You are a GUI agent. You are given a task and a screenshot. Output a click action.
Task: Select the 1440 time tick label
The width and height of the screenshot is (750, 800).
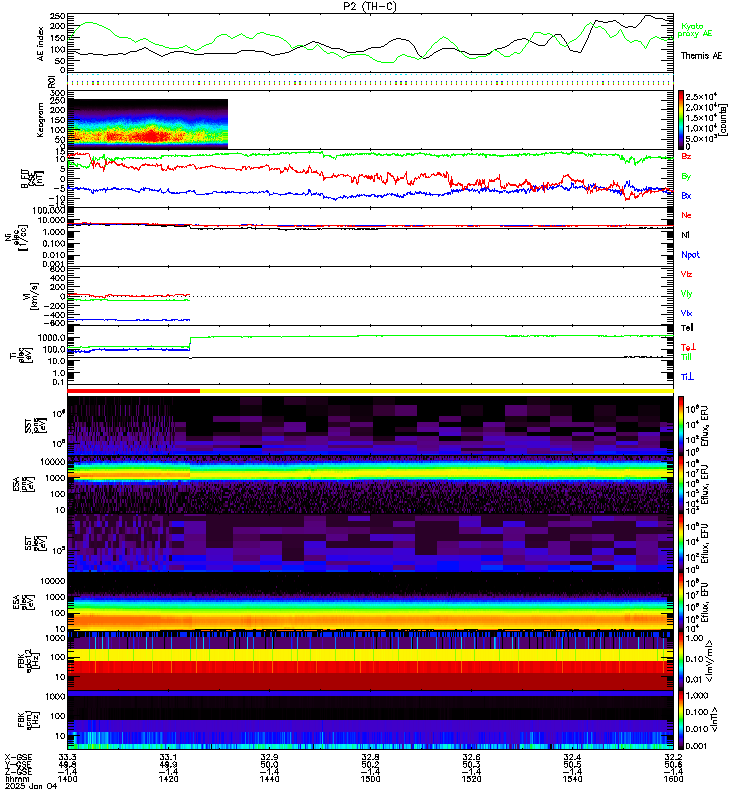(x=269, y=779)
